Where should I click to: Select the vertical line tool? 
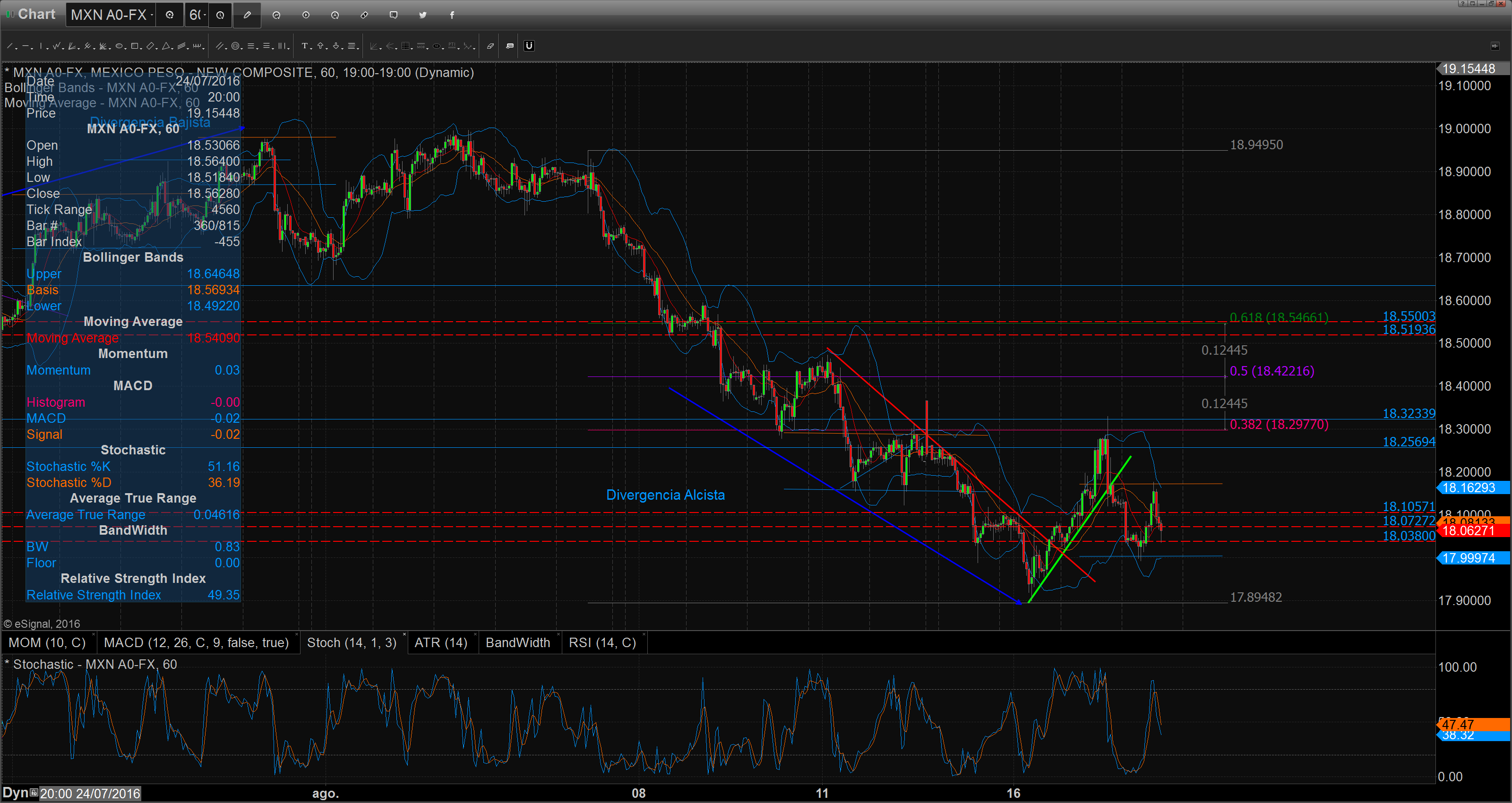(x=41, y=46)
